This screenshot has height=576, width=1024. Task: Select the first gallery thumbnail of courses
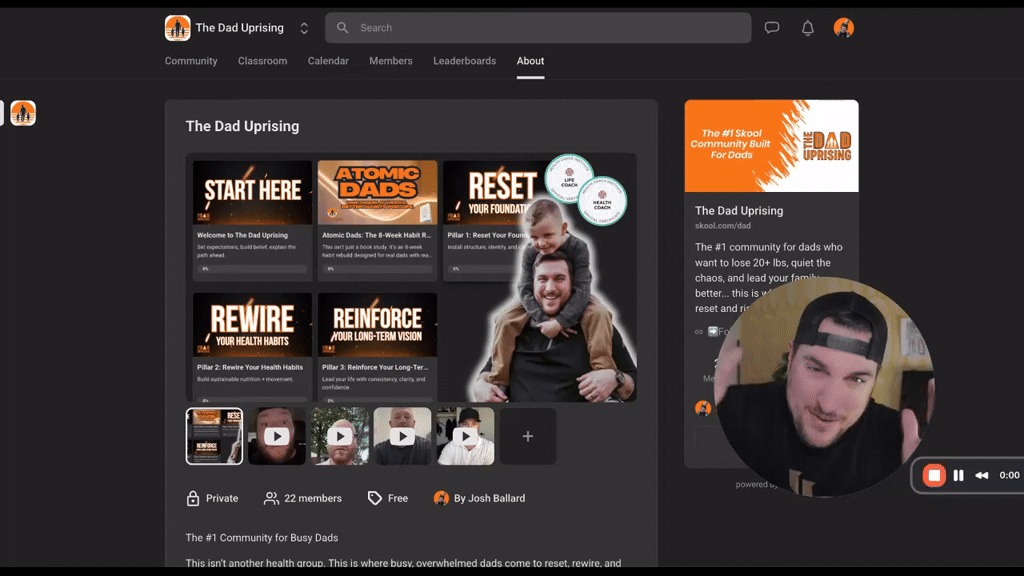214,436
